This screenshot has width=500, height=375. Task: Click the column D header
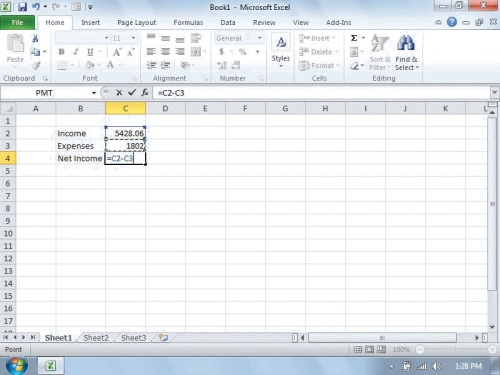point(165,108)
